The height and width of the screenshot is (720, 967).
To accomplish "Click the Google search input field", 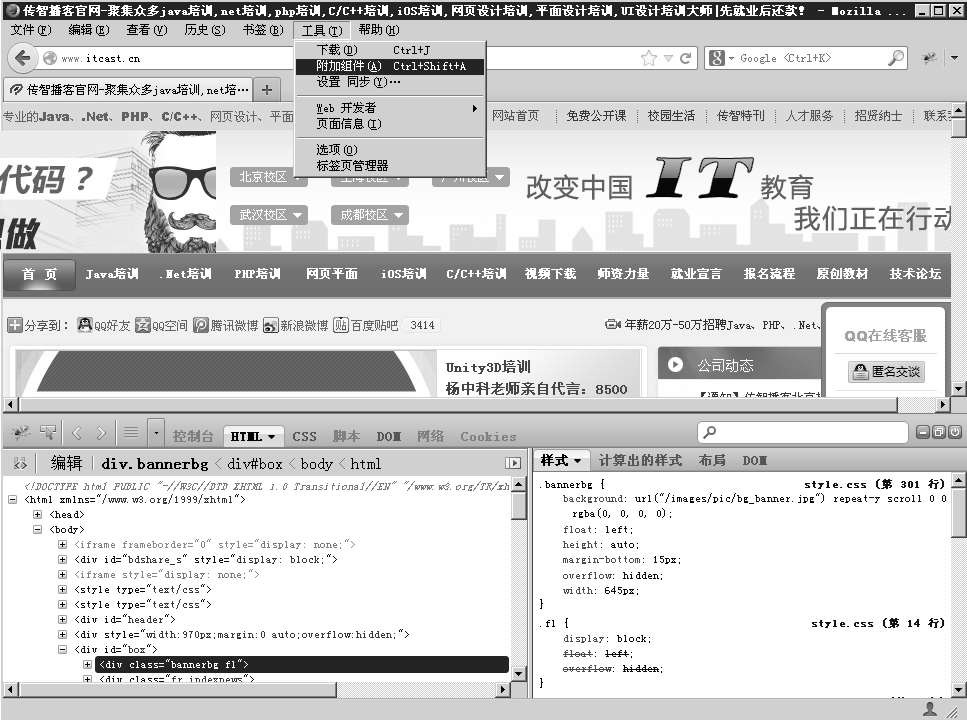I will click(808, 58).
